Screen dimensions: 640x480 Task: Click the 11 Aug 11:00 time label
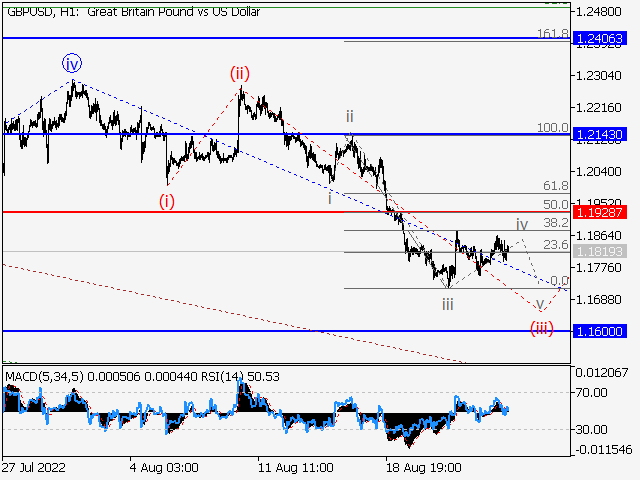[295, 467]
